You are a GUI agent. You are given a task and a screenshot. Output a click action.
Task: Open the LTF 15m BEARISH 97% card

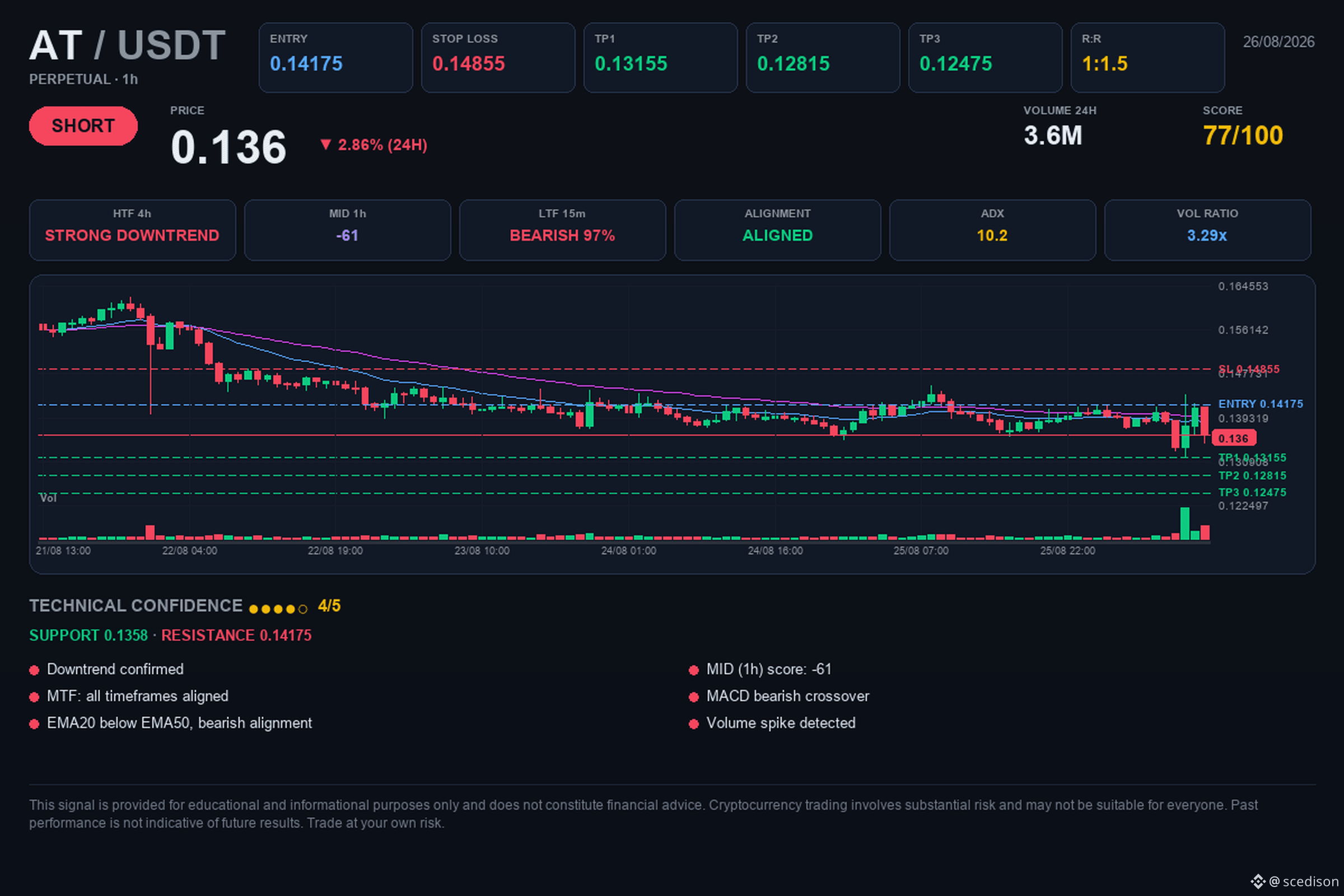[x=562, y=230]
